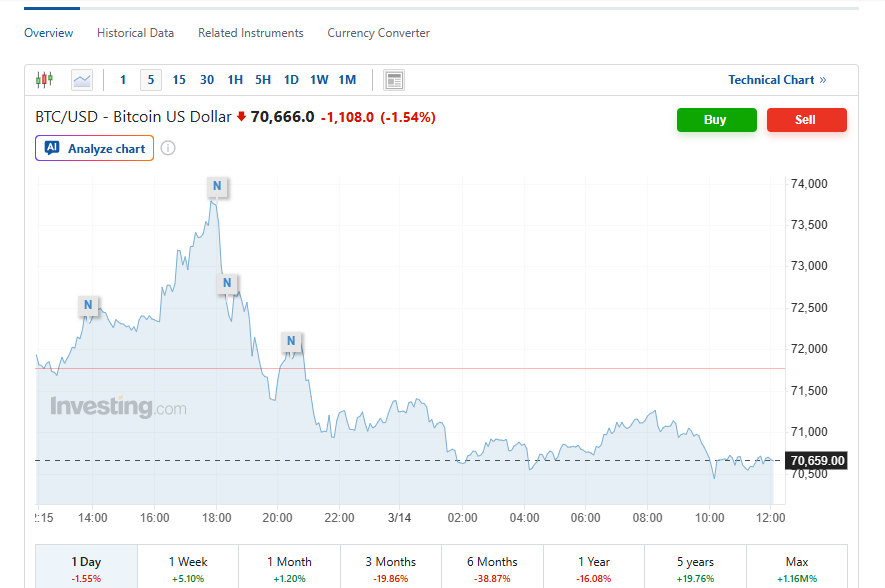Click the red Sell button
The height and width of the screenshot is (588, 885).
coord(806,120)
